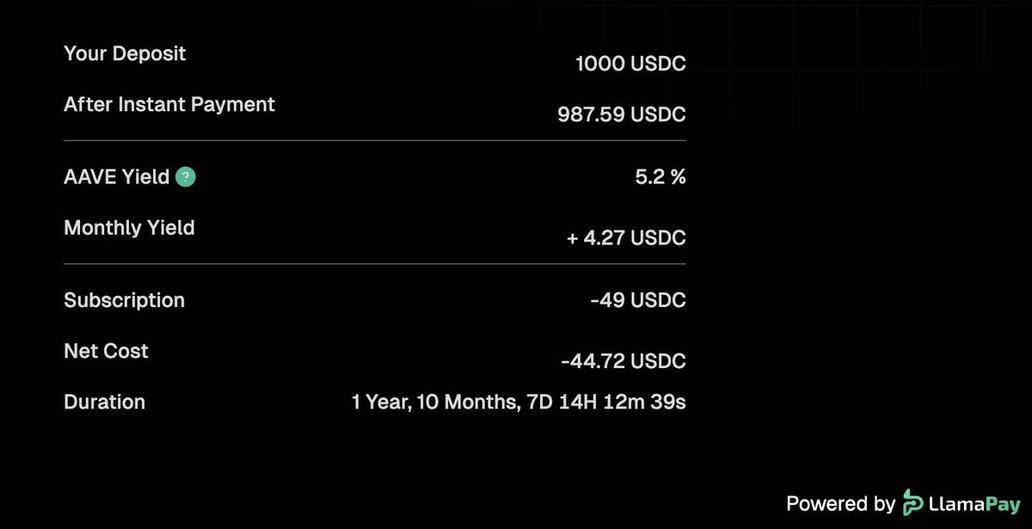Click the "Subscription" label

(124, 300)
